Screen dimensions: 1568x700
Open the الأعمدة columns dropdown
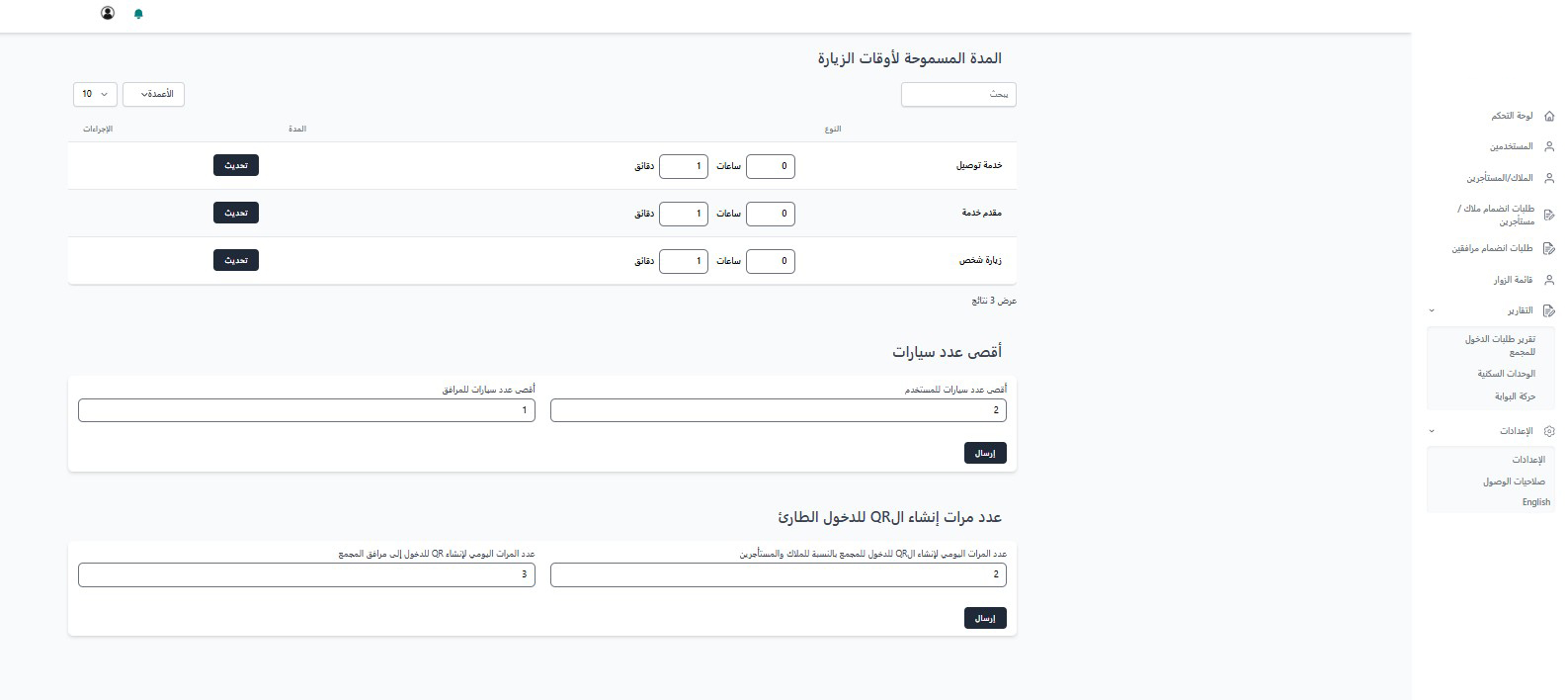pos(153,94)
